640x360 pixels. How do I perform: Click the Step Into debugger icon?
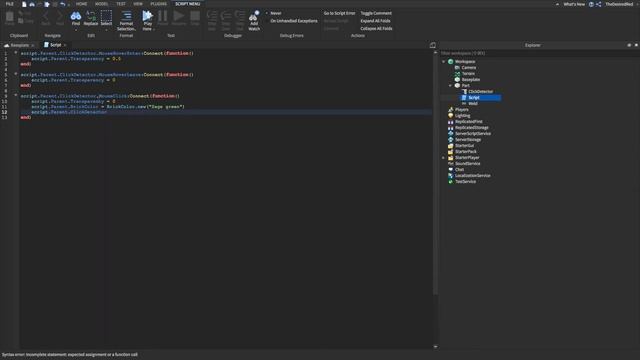tap(212, 16)
